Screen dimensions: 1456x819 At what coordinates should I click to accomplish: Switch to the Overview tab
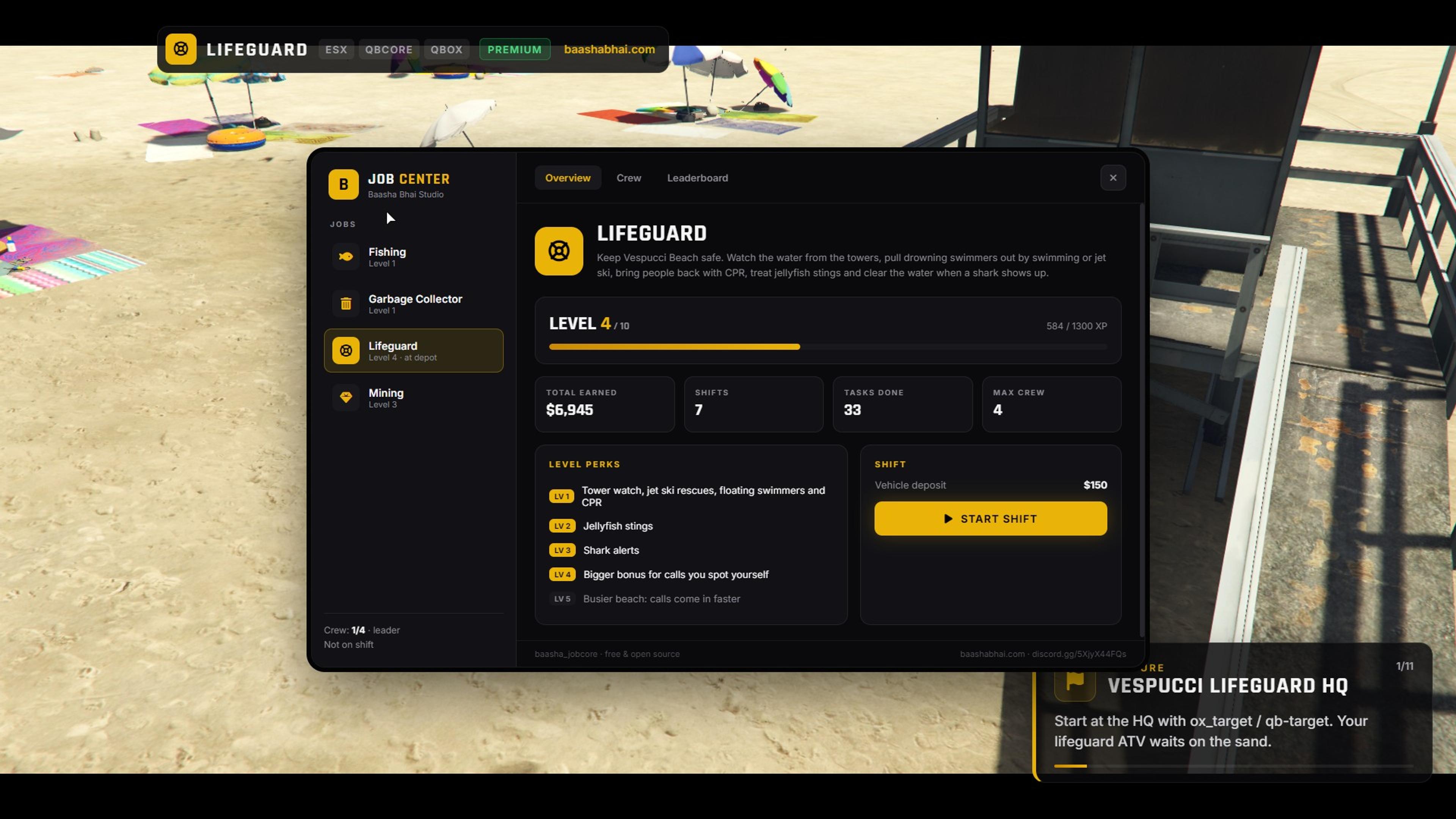[x=568, y=178]
